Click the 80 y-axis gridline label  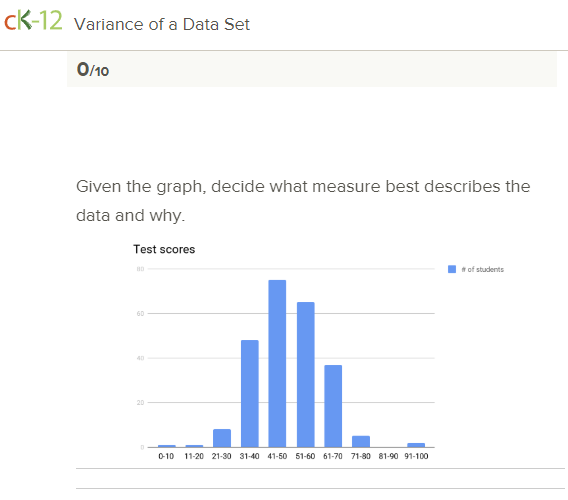(141, 269)
